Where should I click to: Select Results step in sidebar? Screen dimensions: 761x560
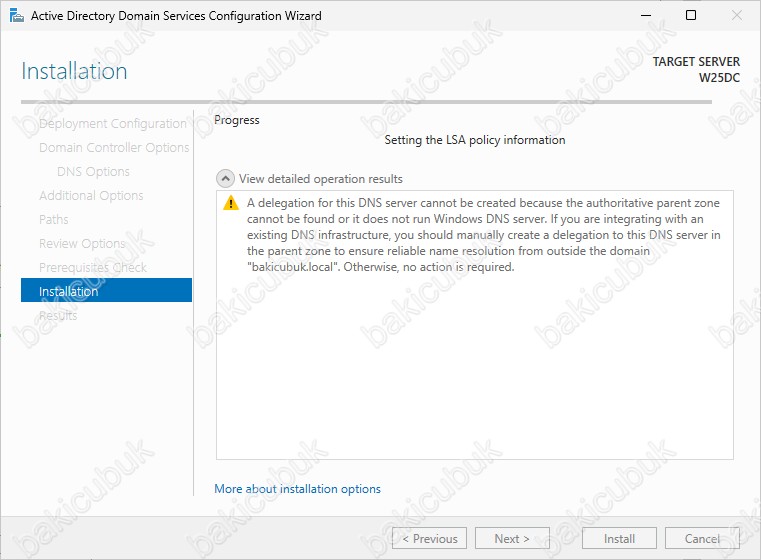pyautogui.click(x=58, y=315)
